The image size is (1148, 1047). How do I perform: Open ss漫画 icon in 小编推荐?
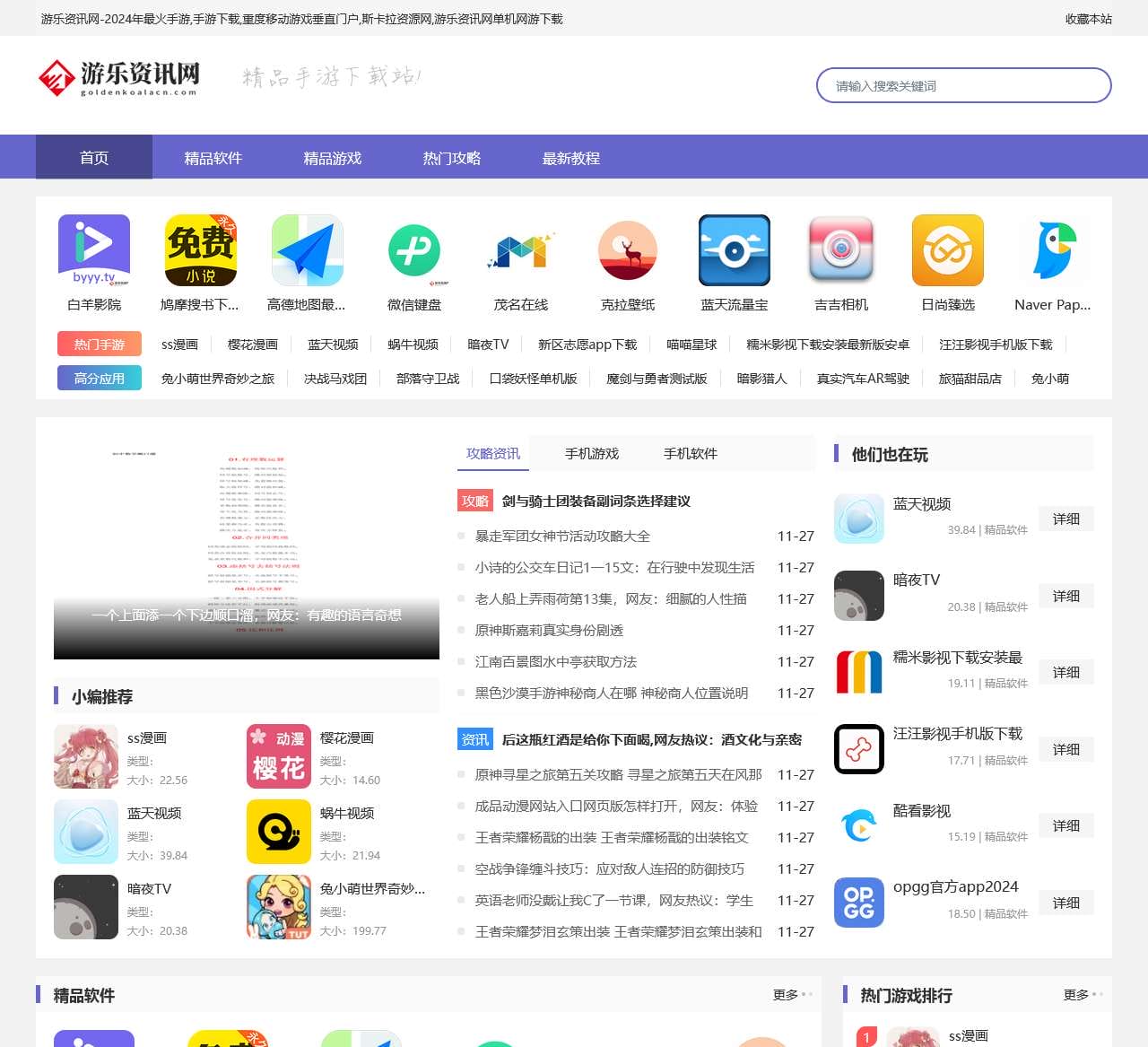click(86, 756)
